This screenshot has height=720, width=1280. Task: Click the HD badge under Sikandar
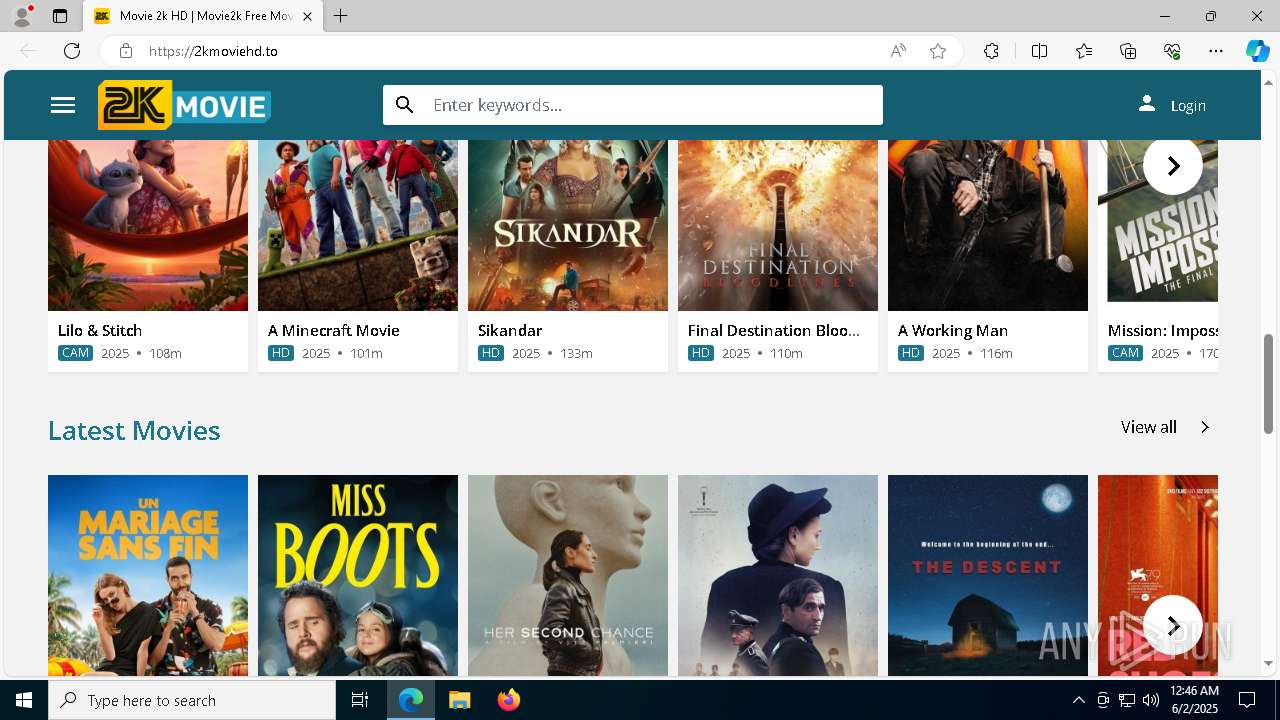click(491, 353)
